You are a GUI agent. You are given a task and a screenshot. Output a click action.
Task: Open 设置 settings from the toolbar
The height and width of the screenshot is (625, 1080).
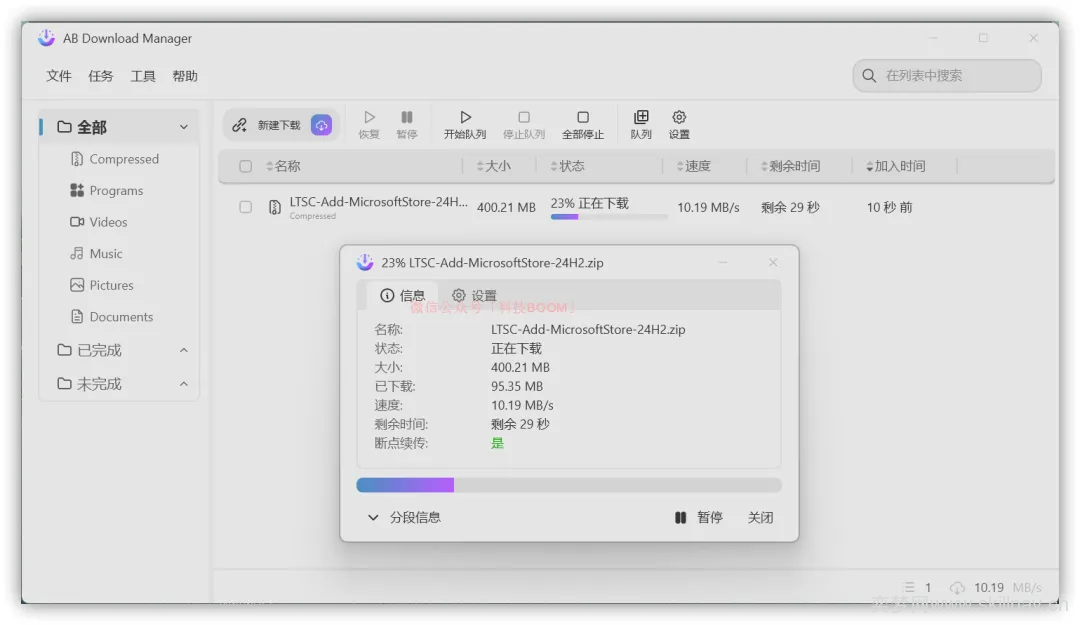(679, 125)
